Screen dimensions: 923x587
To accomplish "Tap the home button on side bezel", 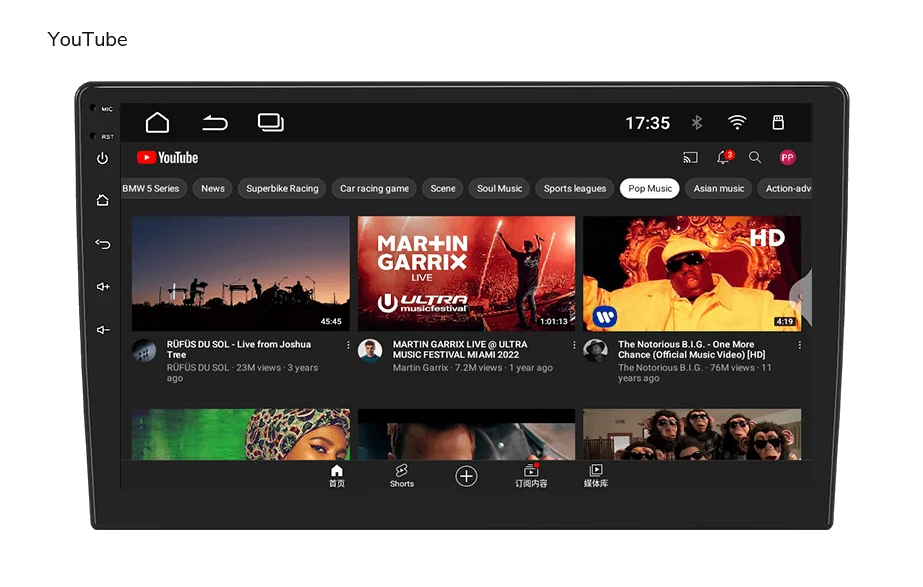I will pos(102,200).
